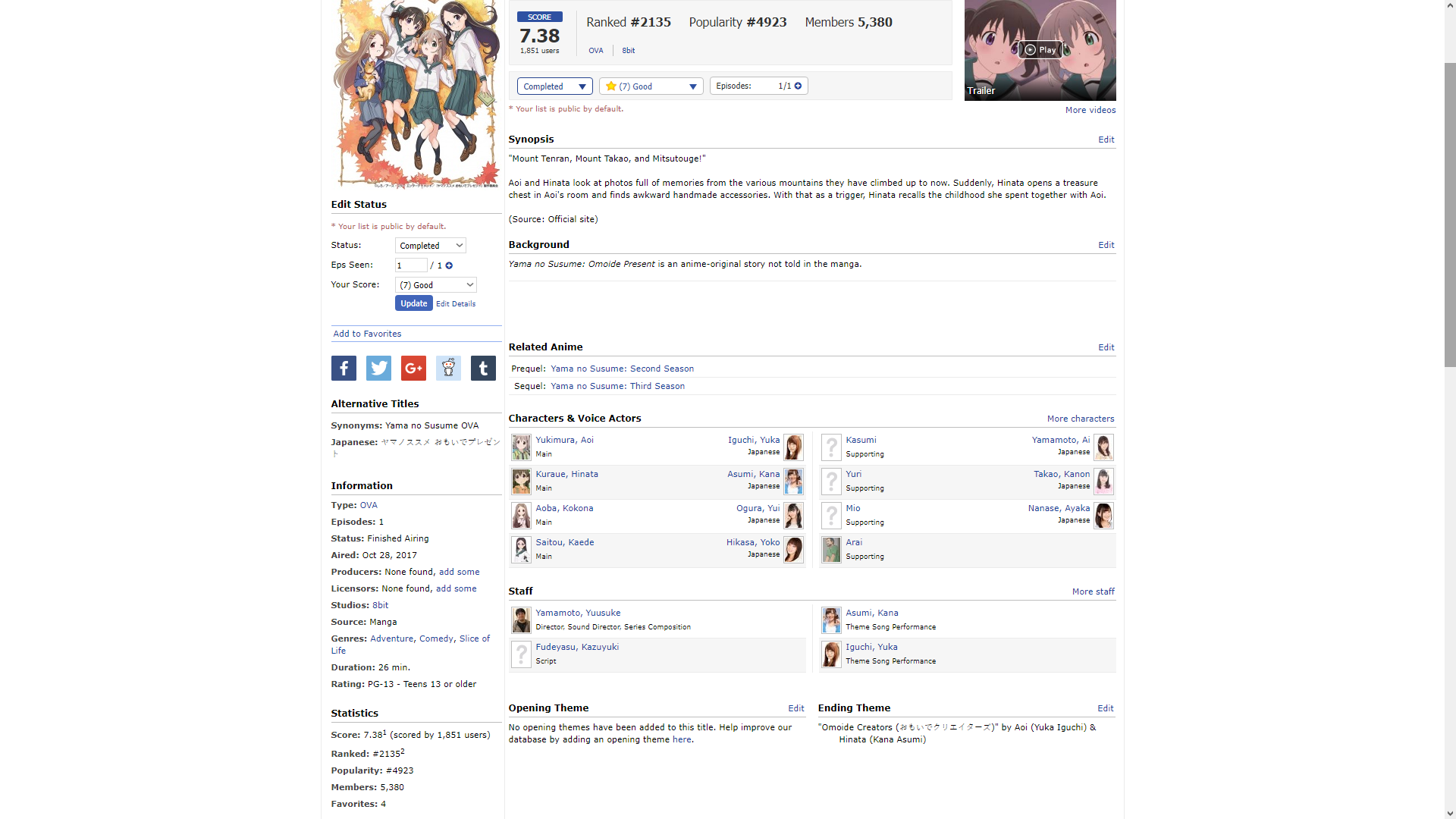
Task: Edit the Opening Theme section
Action: click(x=795, y=708)
